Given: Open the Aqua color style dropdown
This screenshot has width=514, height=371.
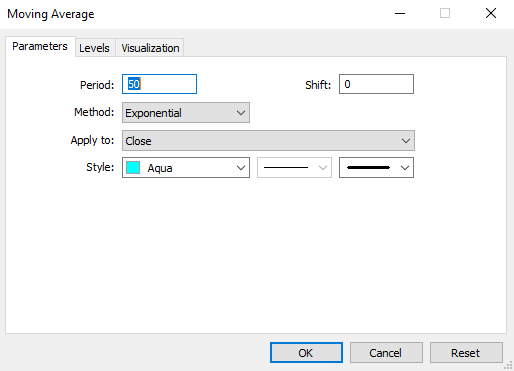Looking at the screenshot, I should pos(186,168).
